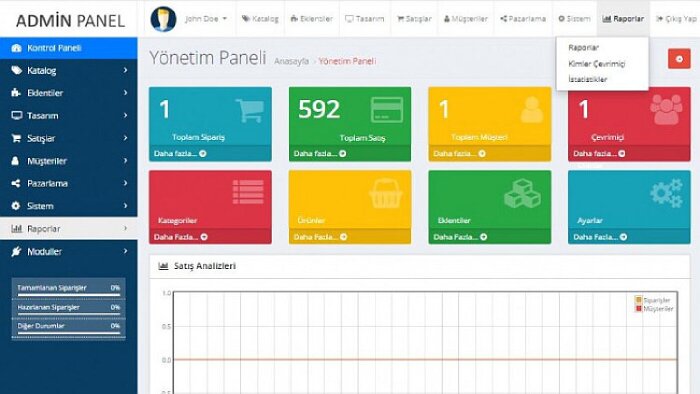
Task: Click Daha Fazla on Ürünler card
Action: point(321,237)
